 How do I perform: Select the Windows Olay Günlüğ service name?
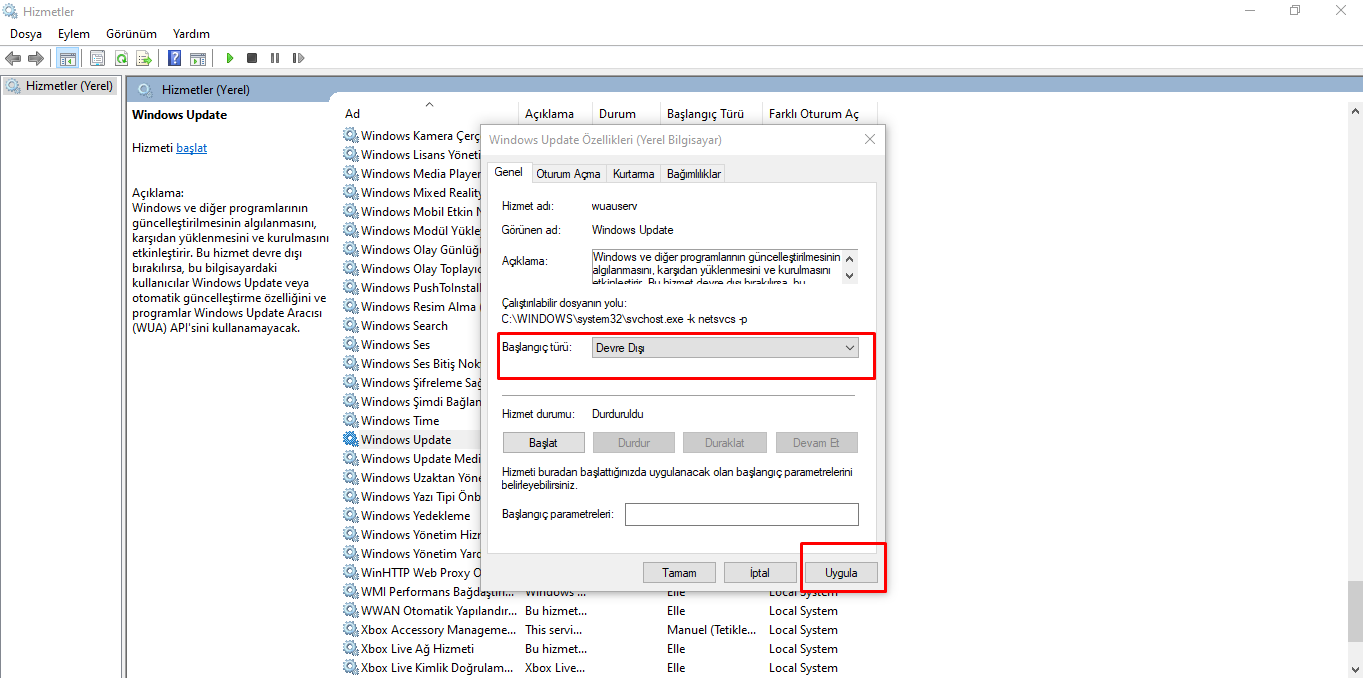(x=420, y=249)
